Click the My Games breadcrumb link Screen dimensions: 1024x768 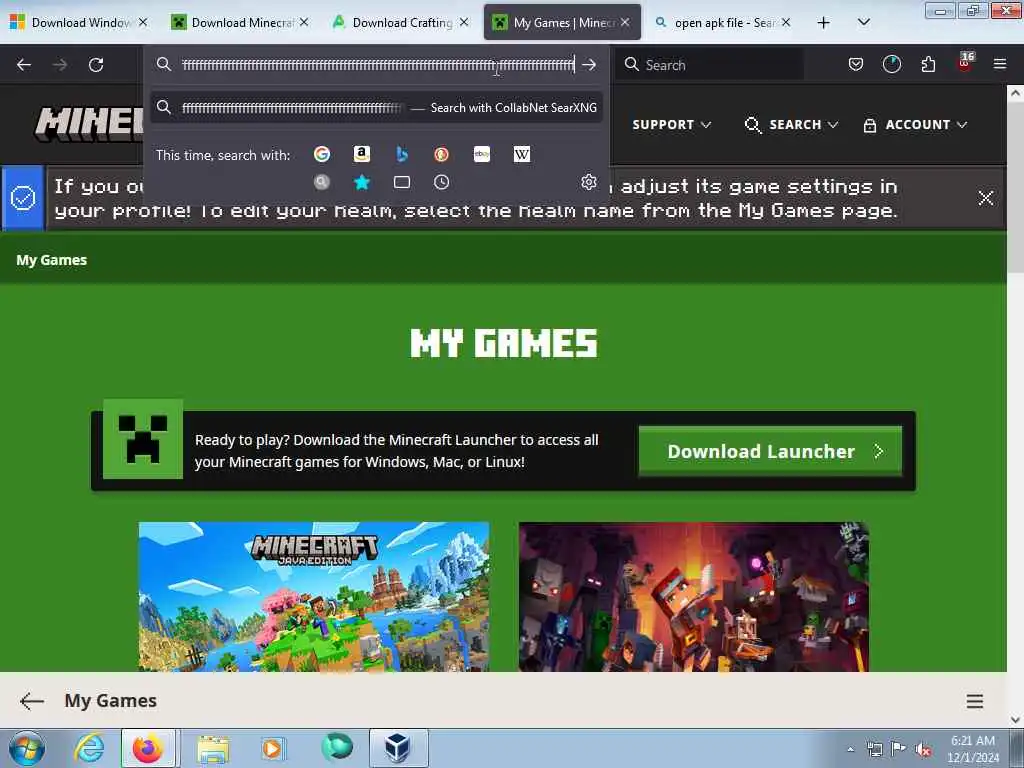point(52,260)
